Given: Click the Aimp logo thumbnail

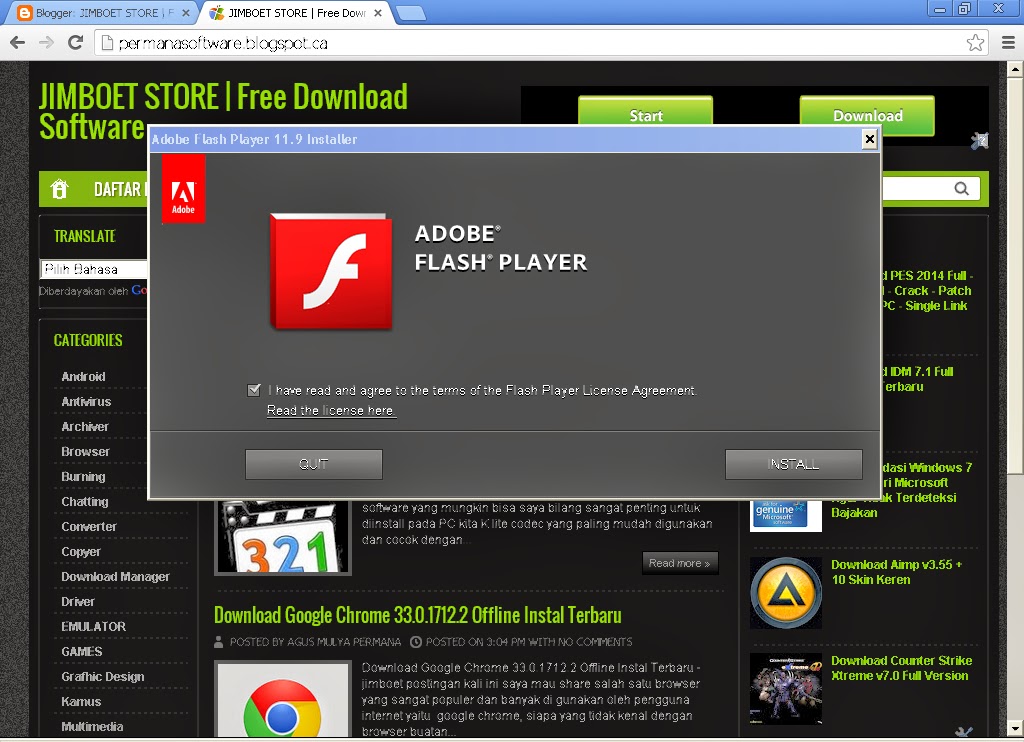Looking at the screenshot, I should tap(786, 592).
